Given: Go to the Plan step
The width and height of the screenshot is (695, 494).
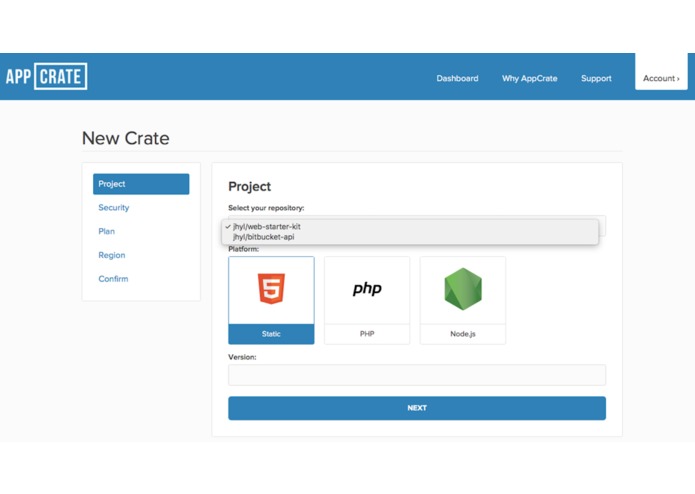Looking at the screenshot, I should (106, 231).
